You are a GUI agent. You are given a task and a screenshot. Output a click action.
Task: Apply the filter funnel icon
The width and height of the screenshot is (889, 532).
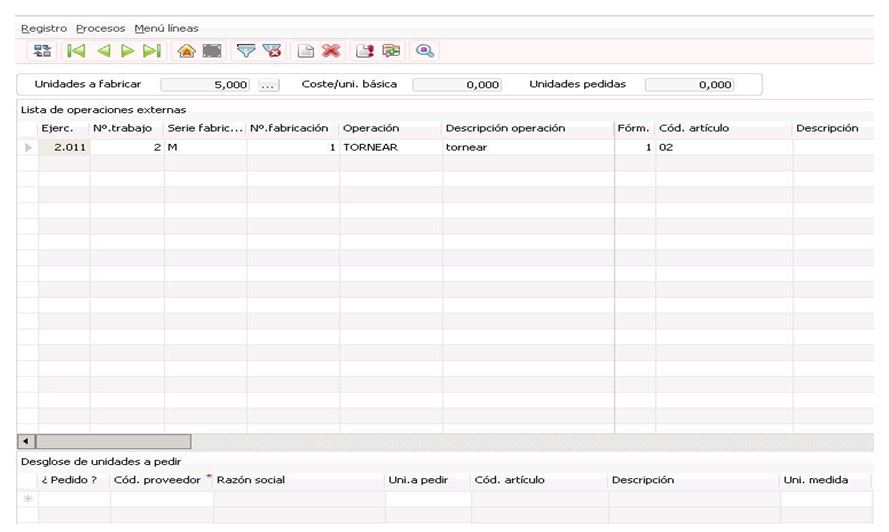point(245,51)
